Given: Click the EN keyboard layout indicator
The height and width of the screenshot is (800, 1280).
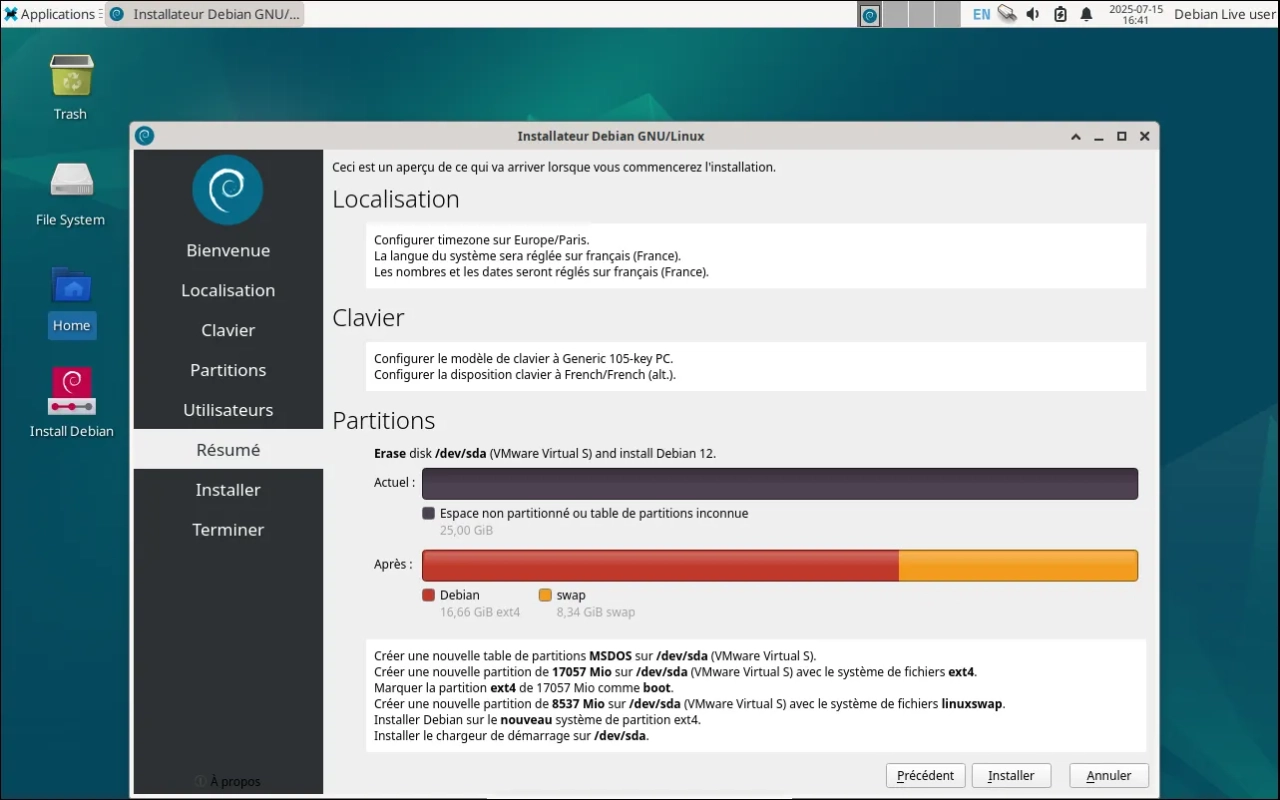Looking at the screenshot, I should coord(981,14).
